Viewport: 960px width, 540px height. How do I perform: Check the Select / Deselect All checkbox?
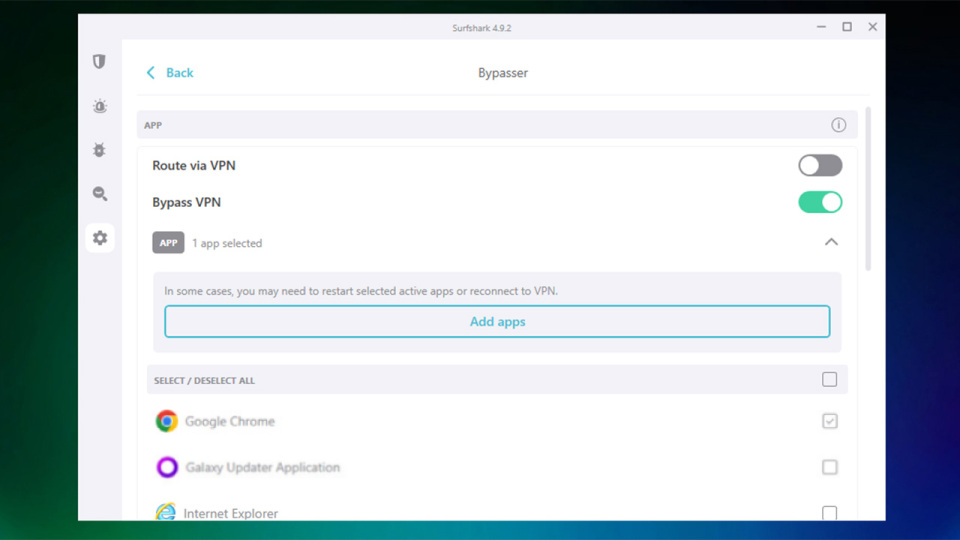click(x=830, y=380)
